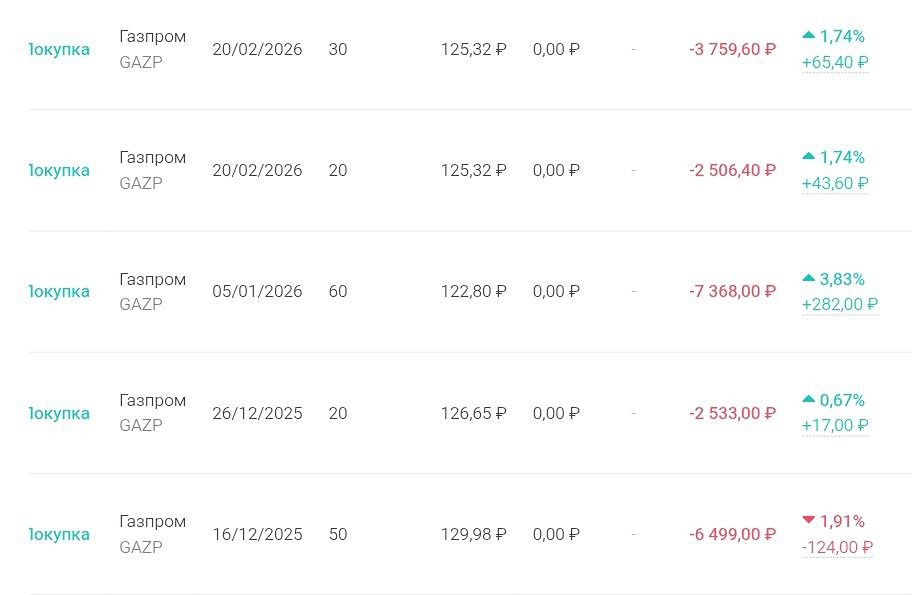
Task: Click the 122,80 ₽ price cell
Action: [x=473, y=292]
